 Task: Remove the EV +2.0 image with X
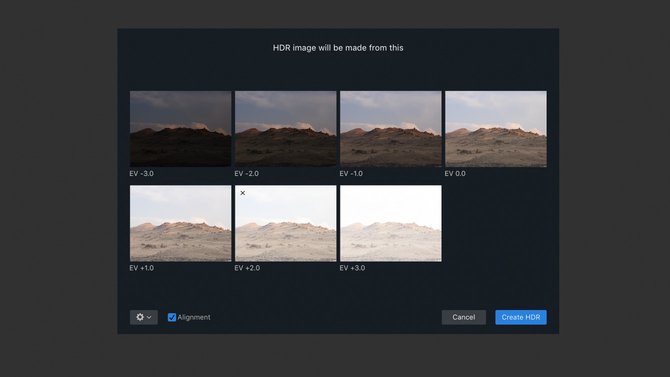(243, 193)
